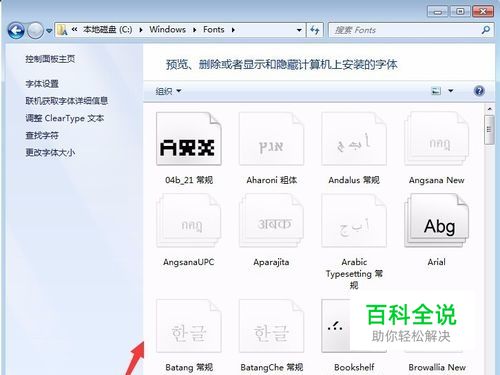Viewport: 500px width, 375px height.
Task: Click the Aparajita label
Action: [x=271, y=262]
